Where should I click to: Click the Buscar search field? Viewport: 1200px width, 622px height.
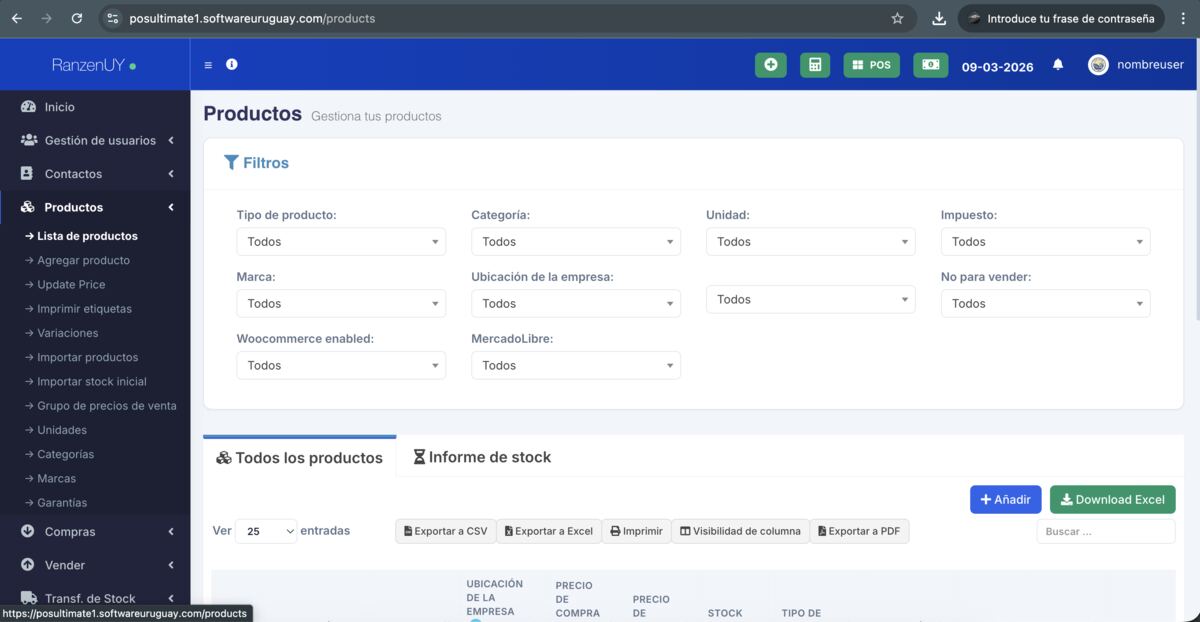point(1105,531)
